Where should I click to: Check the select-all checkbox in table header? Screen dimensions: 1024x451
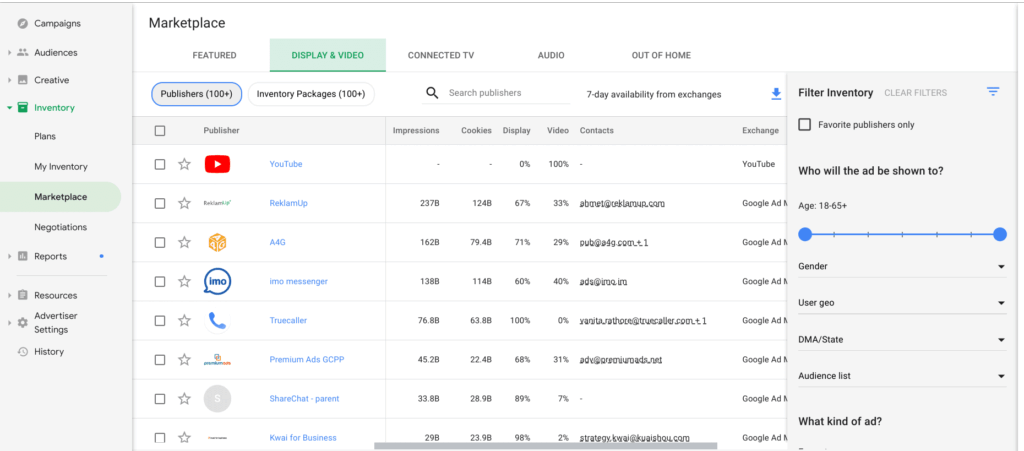tap(160, 131)
